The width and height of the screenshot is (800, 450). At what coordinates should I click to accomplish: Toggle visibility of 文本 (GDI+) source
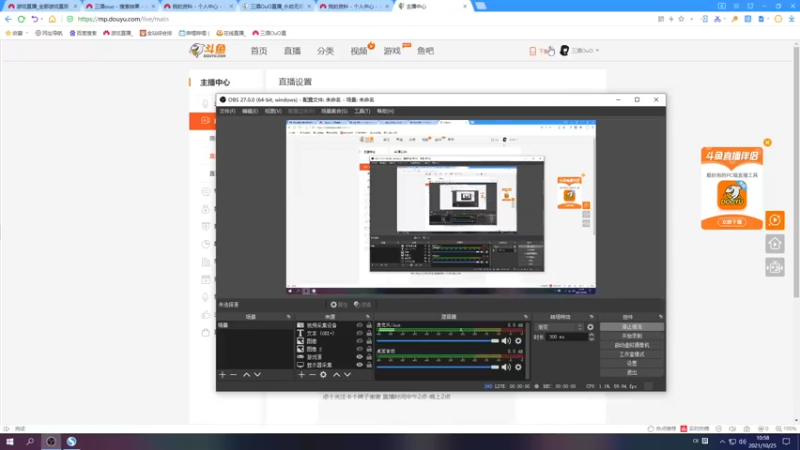359,333
